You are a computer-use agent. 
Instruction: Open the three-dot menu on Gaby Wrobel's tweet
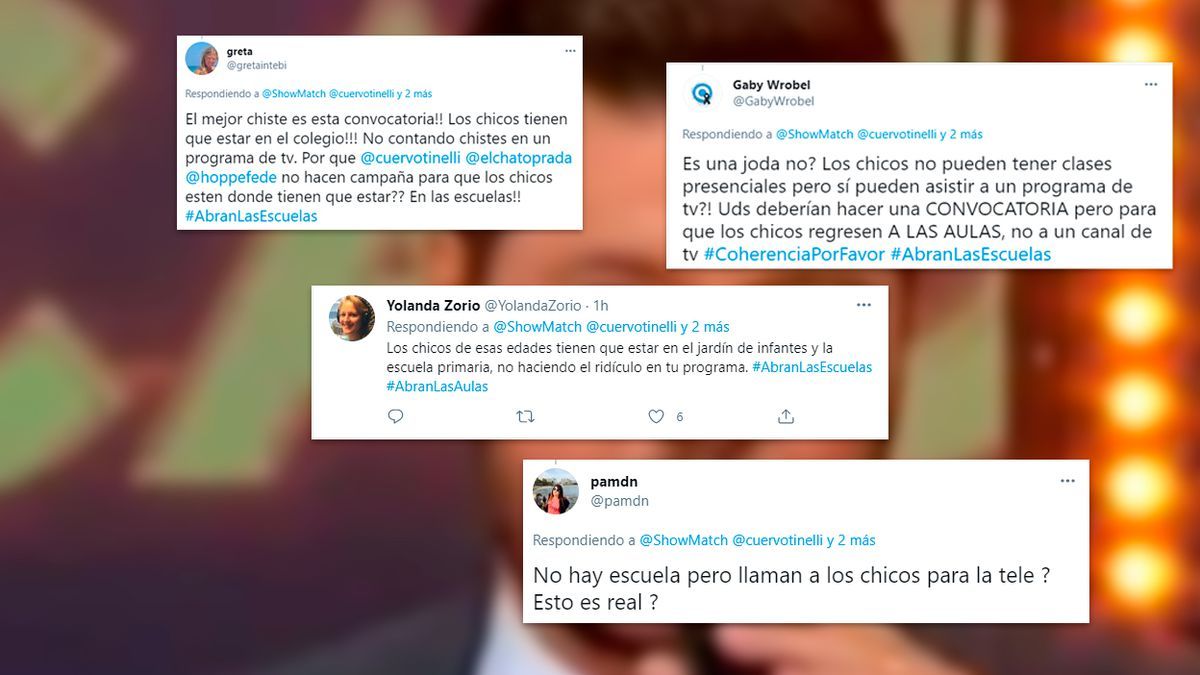point(1151,85)
